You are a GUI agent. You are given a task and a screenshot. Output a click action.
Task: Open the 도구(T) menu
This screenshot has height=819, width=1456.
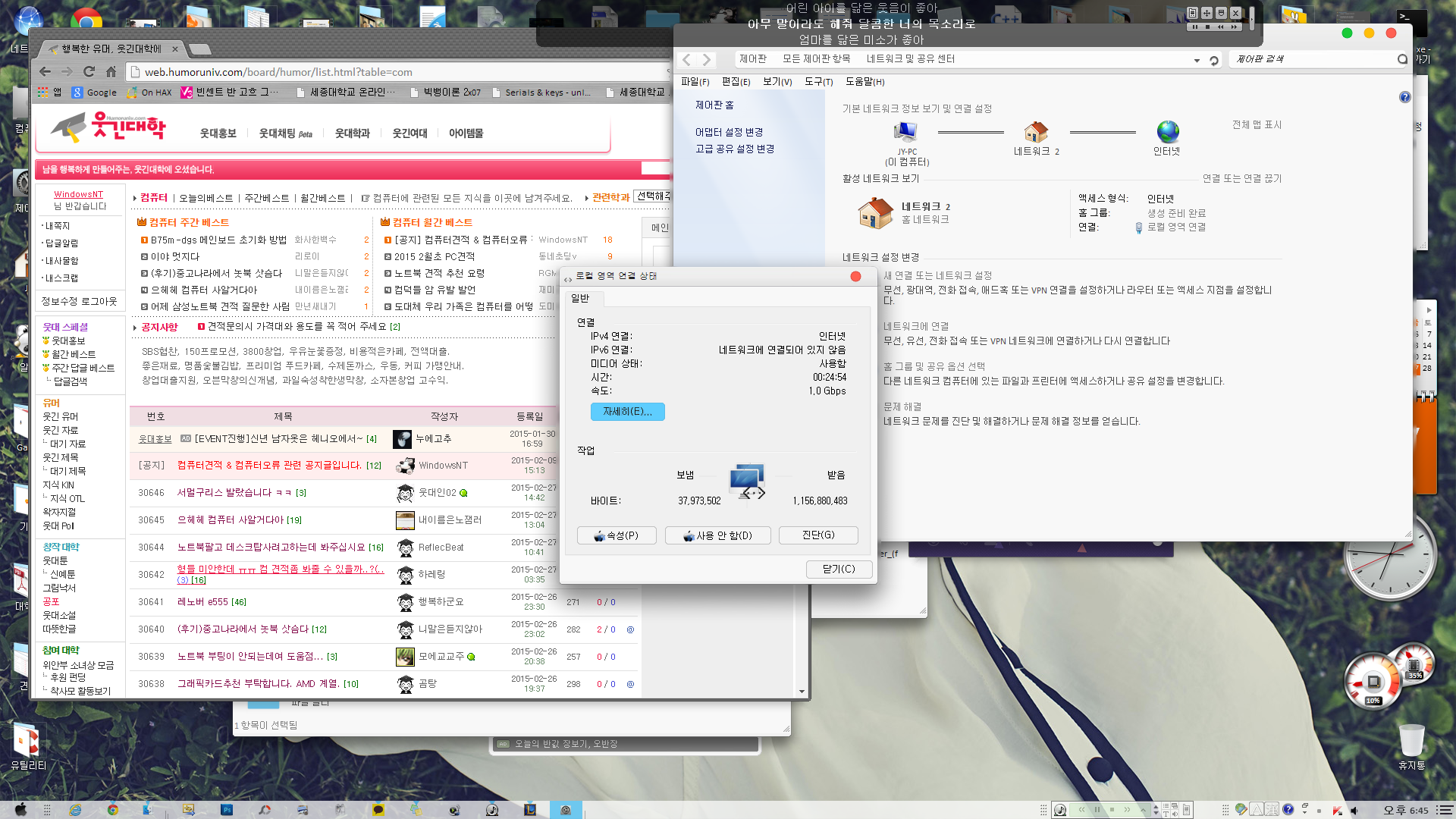tap(818, 82)
